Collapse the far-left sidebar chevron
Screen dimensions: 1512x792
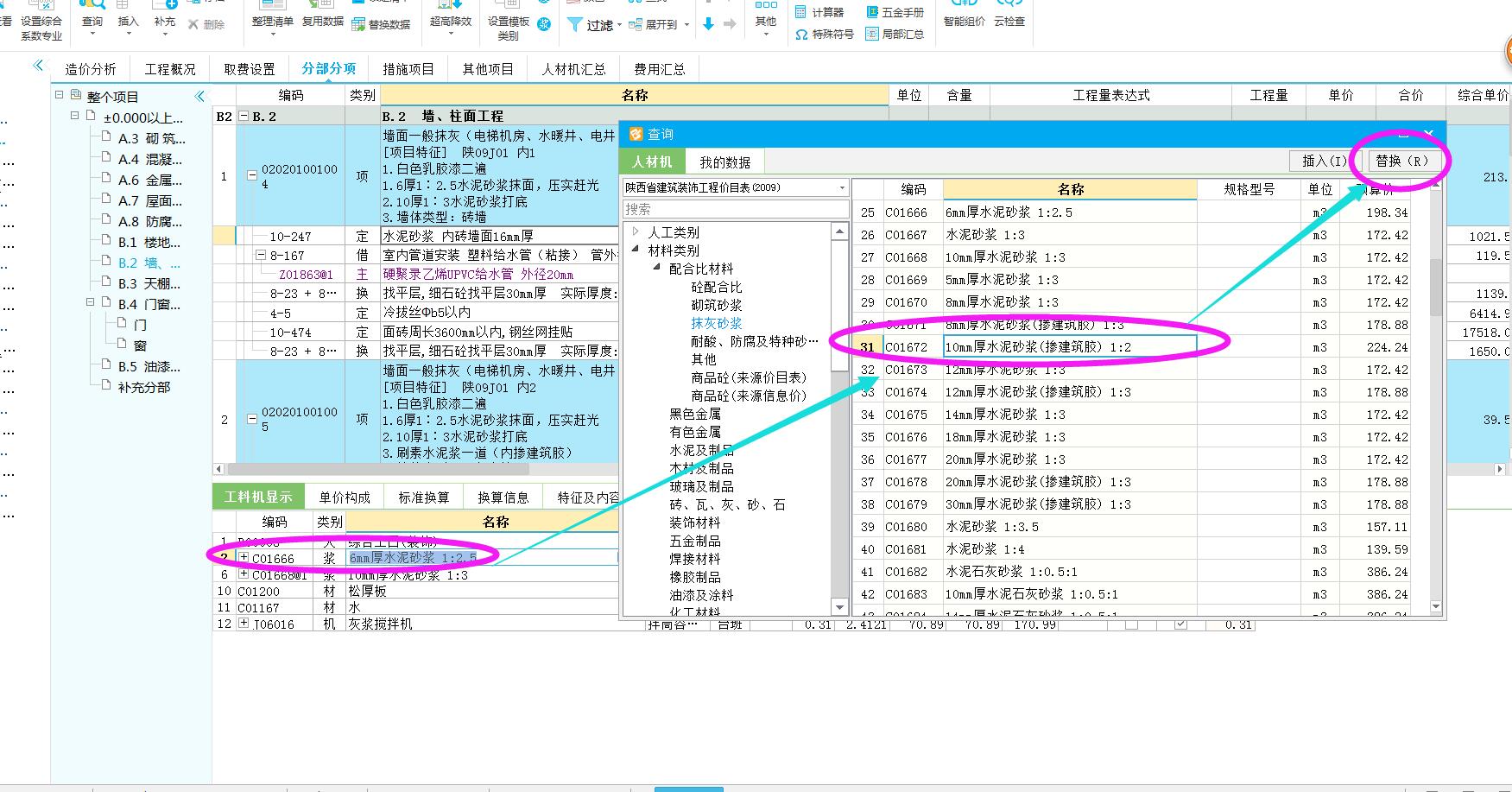(38, 65)
